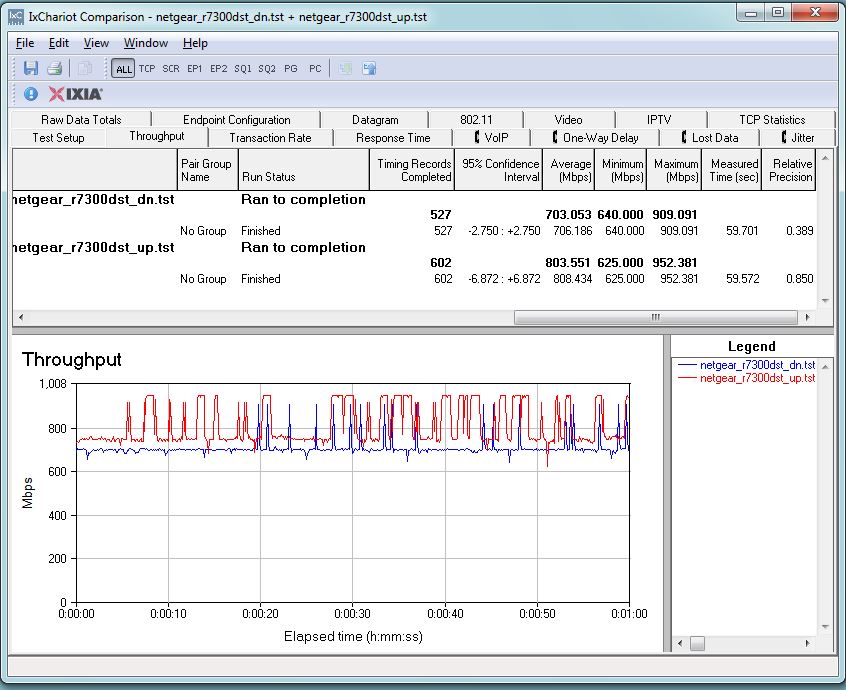The width and height of the screenshot is (846, 690).
Task: Switch to the Raw Data Totals tab
Action: click(x=81, y=120)
